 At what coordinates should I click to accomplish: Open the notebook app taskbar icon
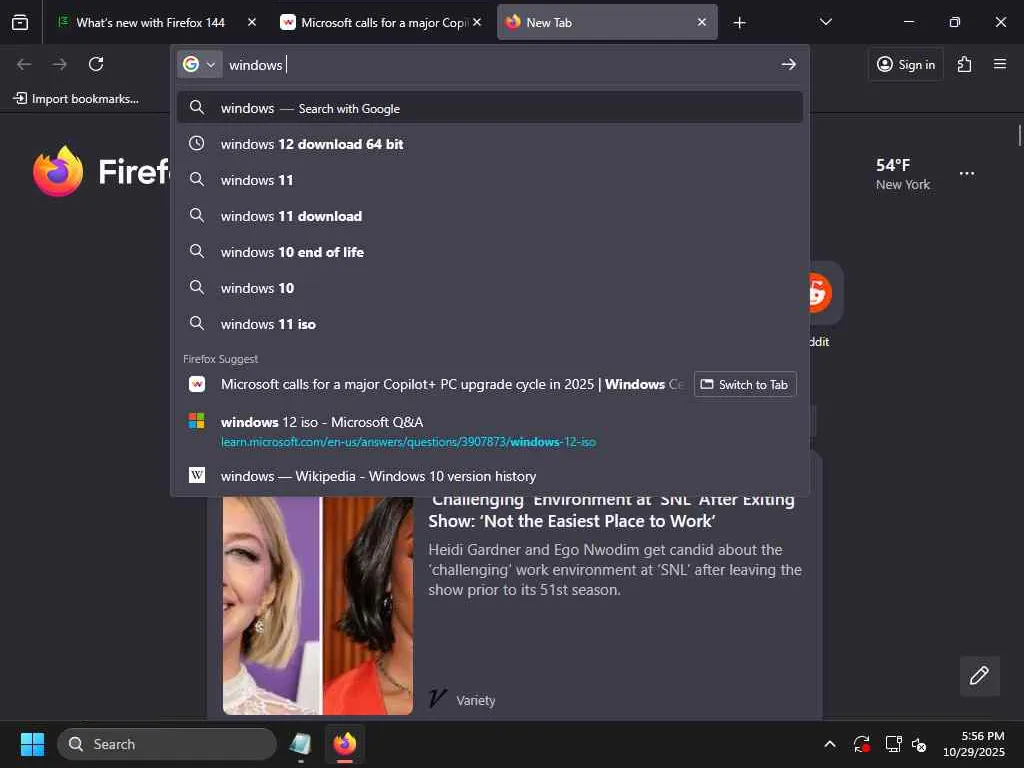300,744
